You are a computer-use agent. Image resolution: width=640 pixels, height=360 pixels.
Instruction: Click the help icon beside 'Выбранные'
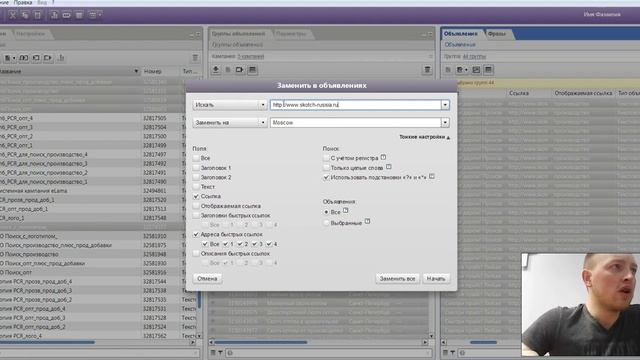point(367,222)
